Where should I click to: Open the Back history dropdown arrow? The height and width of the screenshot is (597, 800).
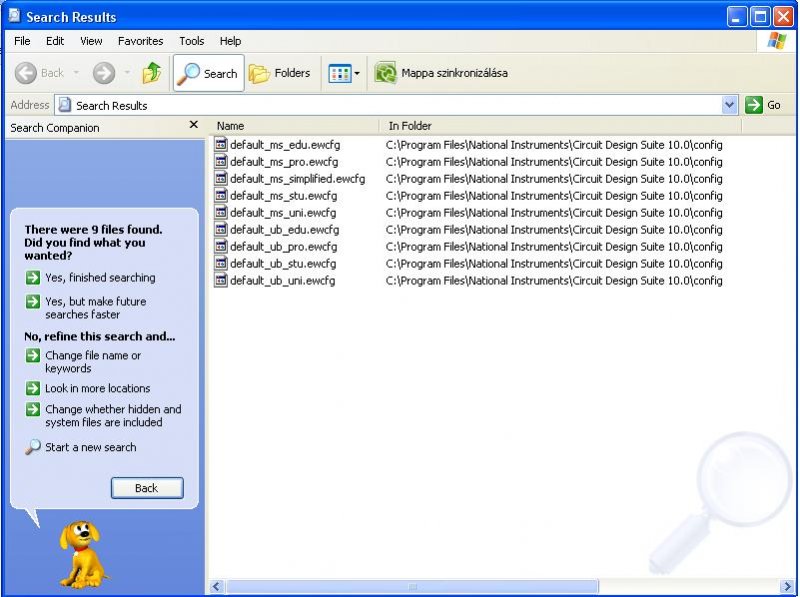pos(76,73)
